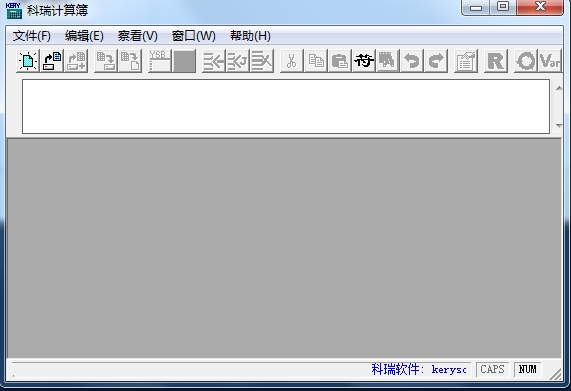
Task: Click the open file toolbar icon
Action: click(x=52, y=61)
